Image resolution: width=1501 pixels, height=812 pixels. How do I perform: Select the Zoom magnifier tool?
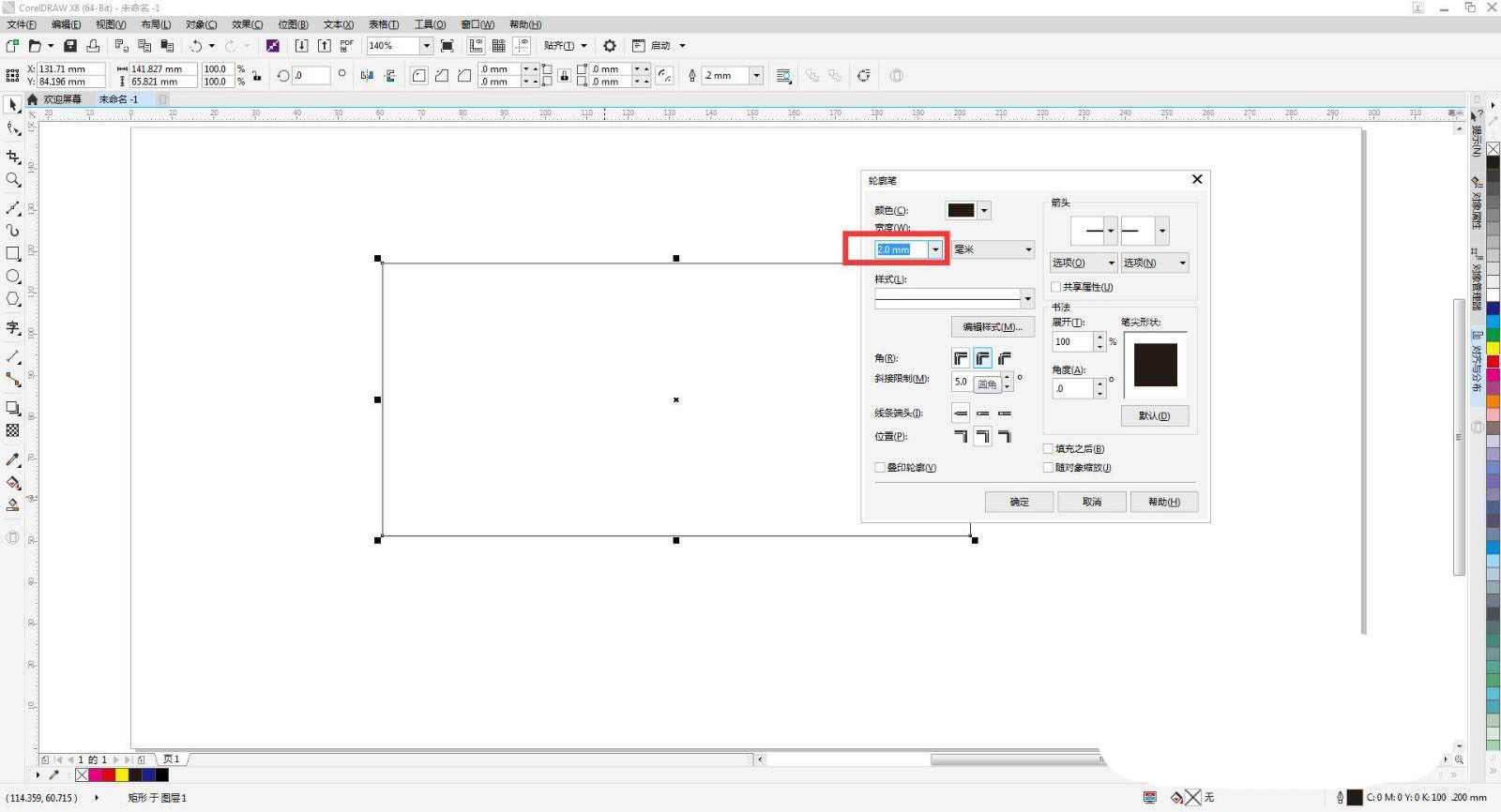pyautogui.click(x=13, y=180)
